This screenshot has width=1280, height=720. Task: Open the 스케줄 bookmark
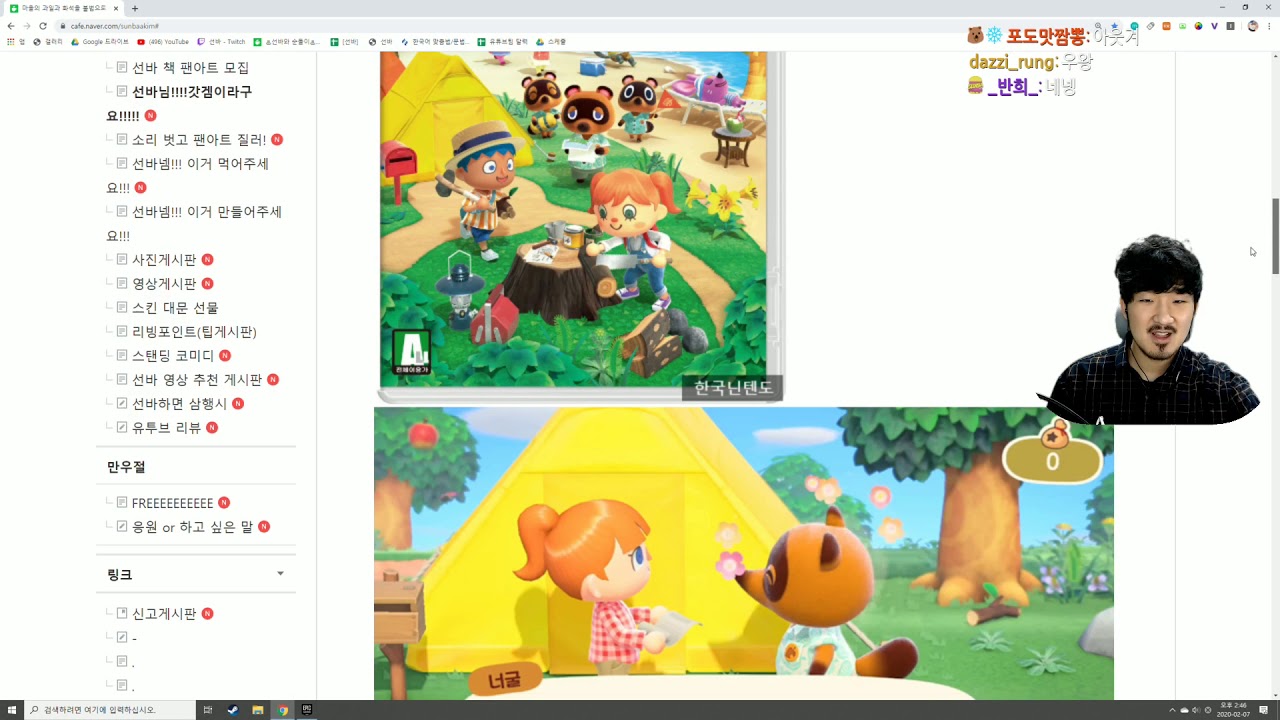[551, 42]
